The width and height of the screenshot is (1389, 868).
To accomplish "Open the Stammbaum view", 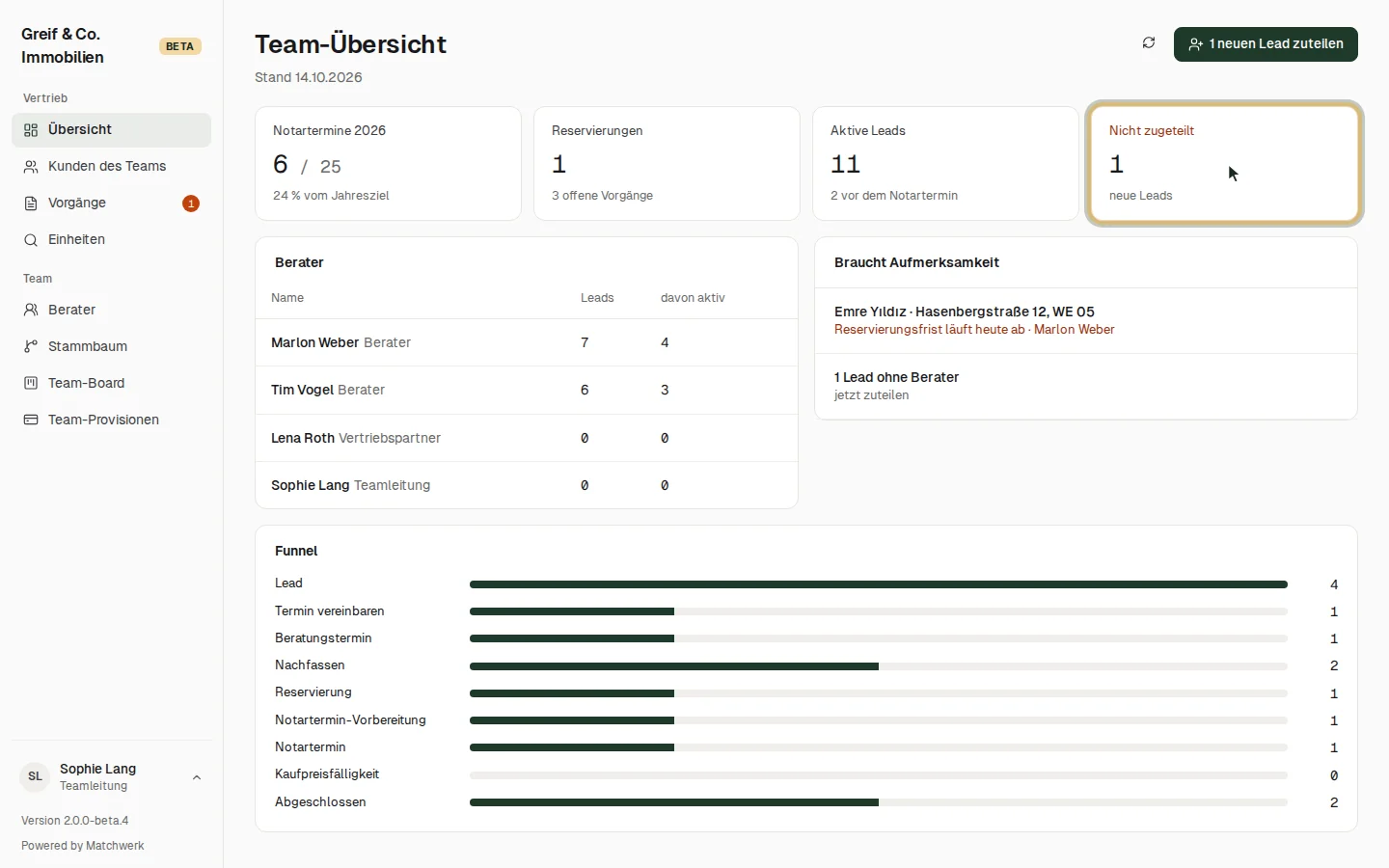I will (111, 347).
